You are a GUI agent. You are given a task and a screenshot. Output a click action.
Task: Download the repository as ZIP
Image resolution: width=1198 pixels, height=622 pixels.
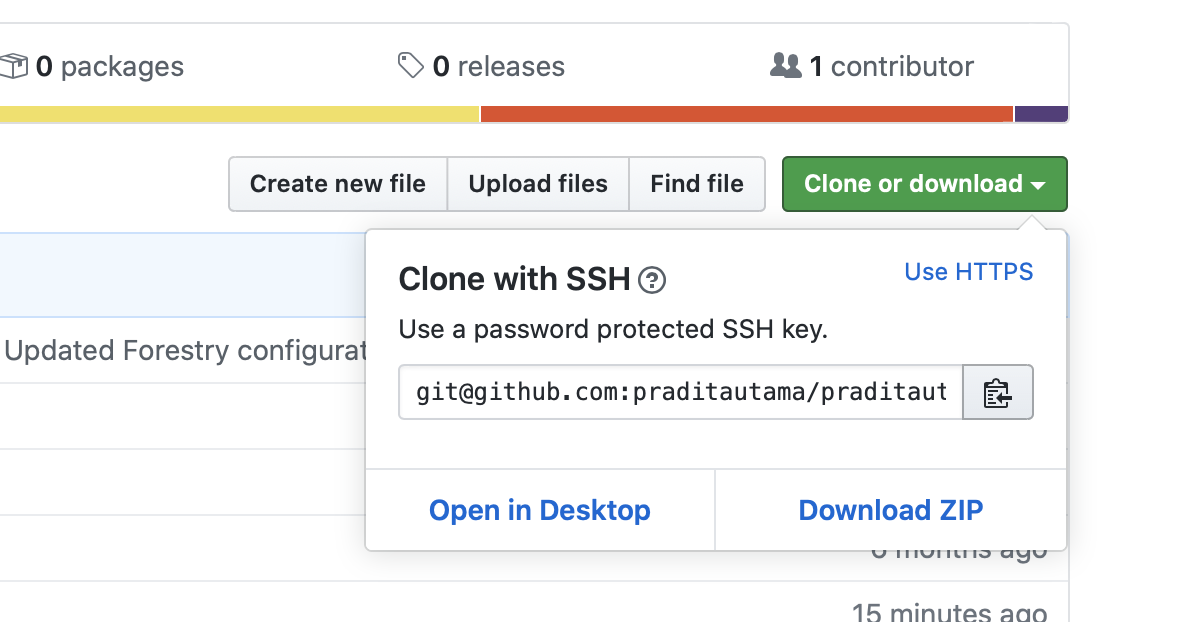tap(891, 510)
